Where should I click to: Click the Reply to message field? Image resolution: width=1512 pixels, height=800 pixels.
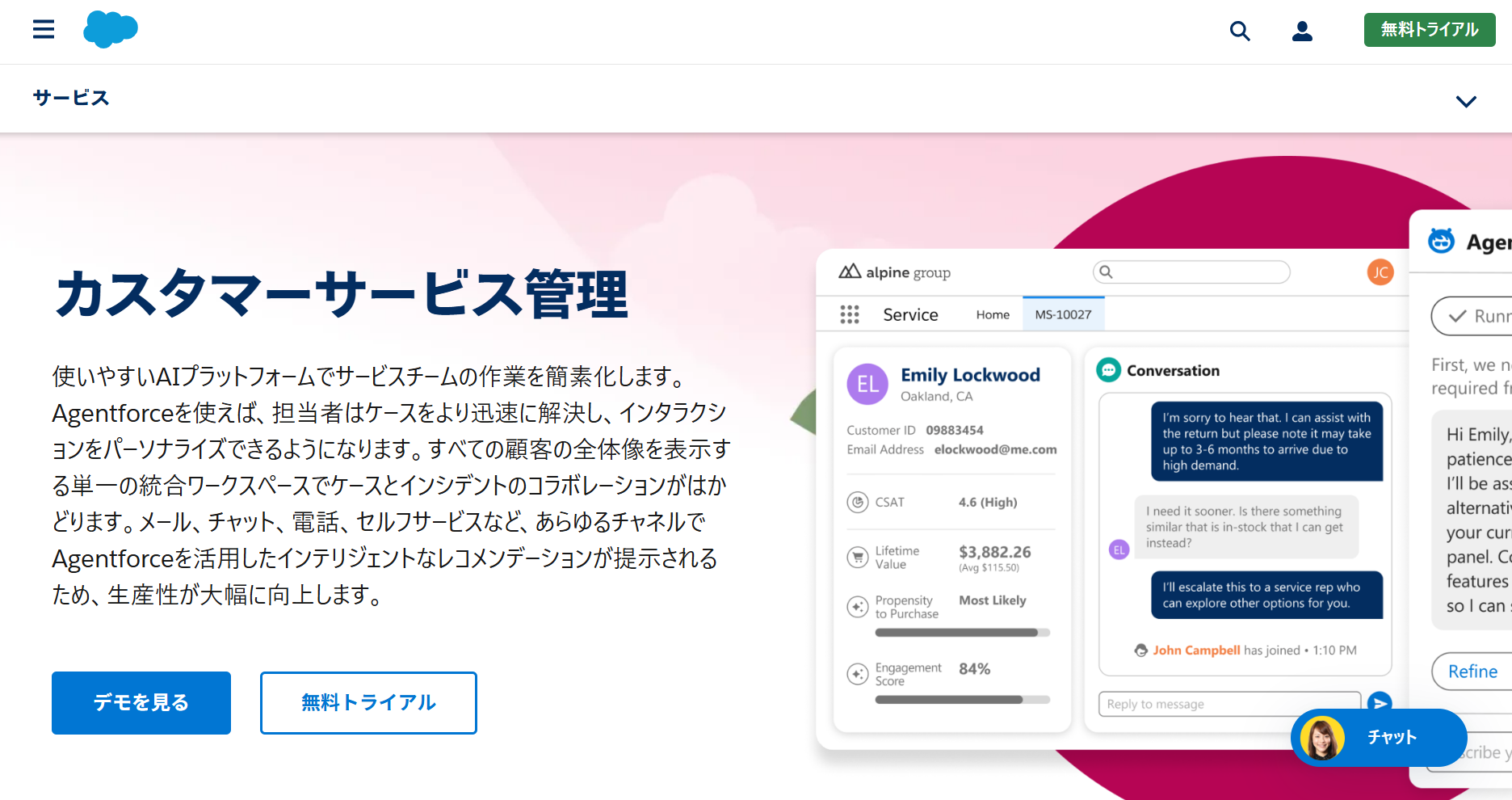pos(1228,704)
